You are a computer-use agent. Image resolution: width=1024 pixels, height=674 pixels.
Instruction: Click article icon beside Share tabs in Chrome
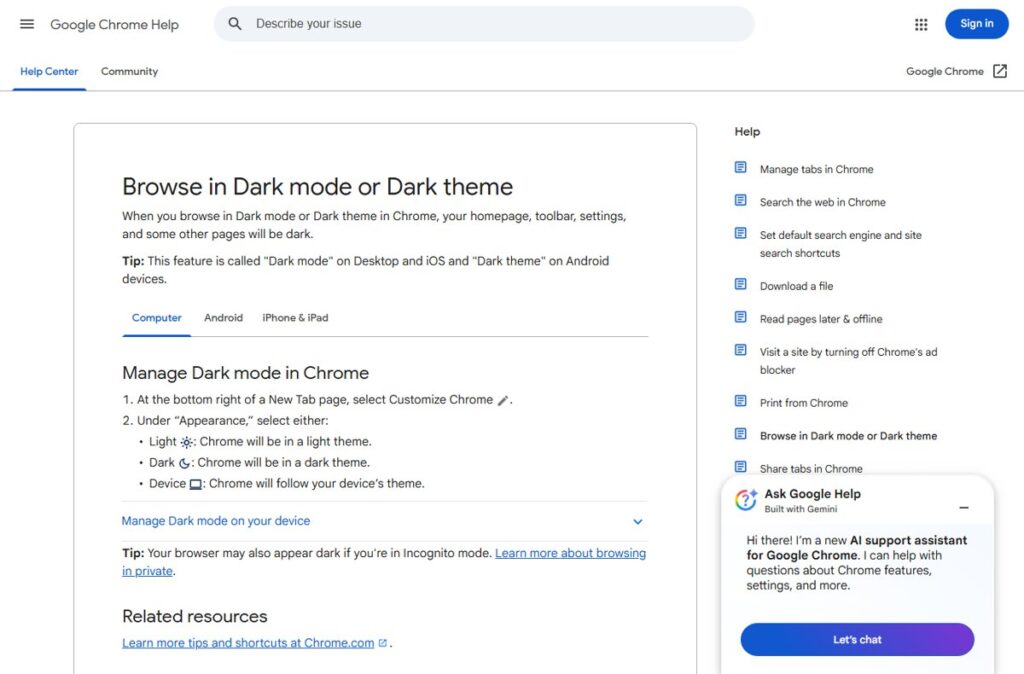(741, 467)
